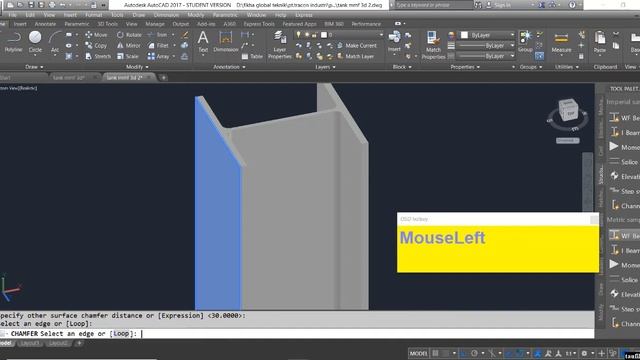Click the Channel item in Imperial tool palette
Viewport: 640px width, 360px height.
coord(626,206)
